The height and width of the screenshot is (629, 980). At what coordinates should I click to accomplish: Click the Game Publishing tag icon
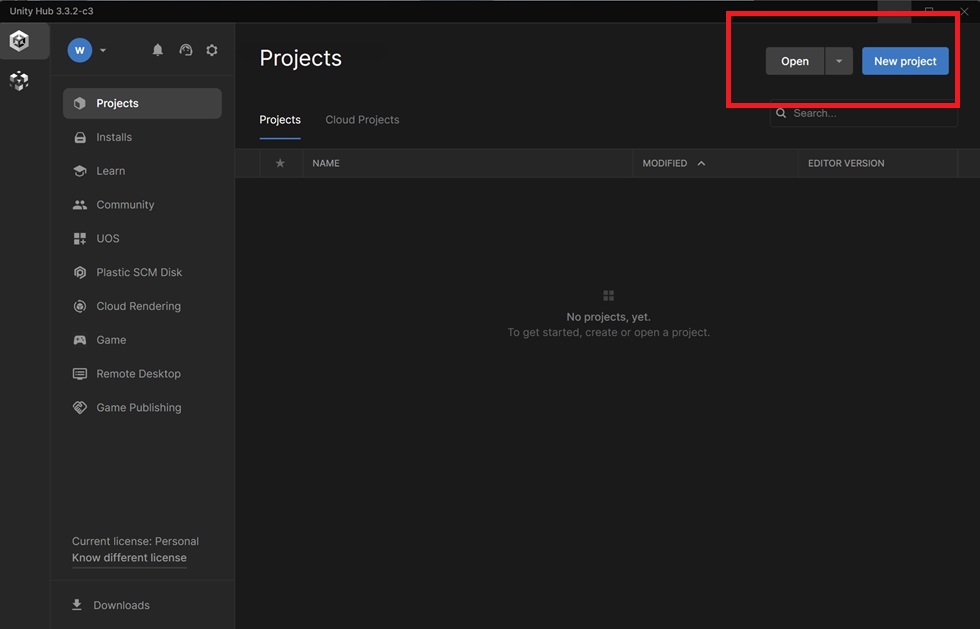tap(80, 407)
